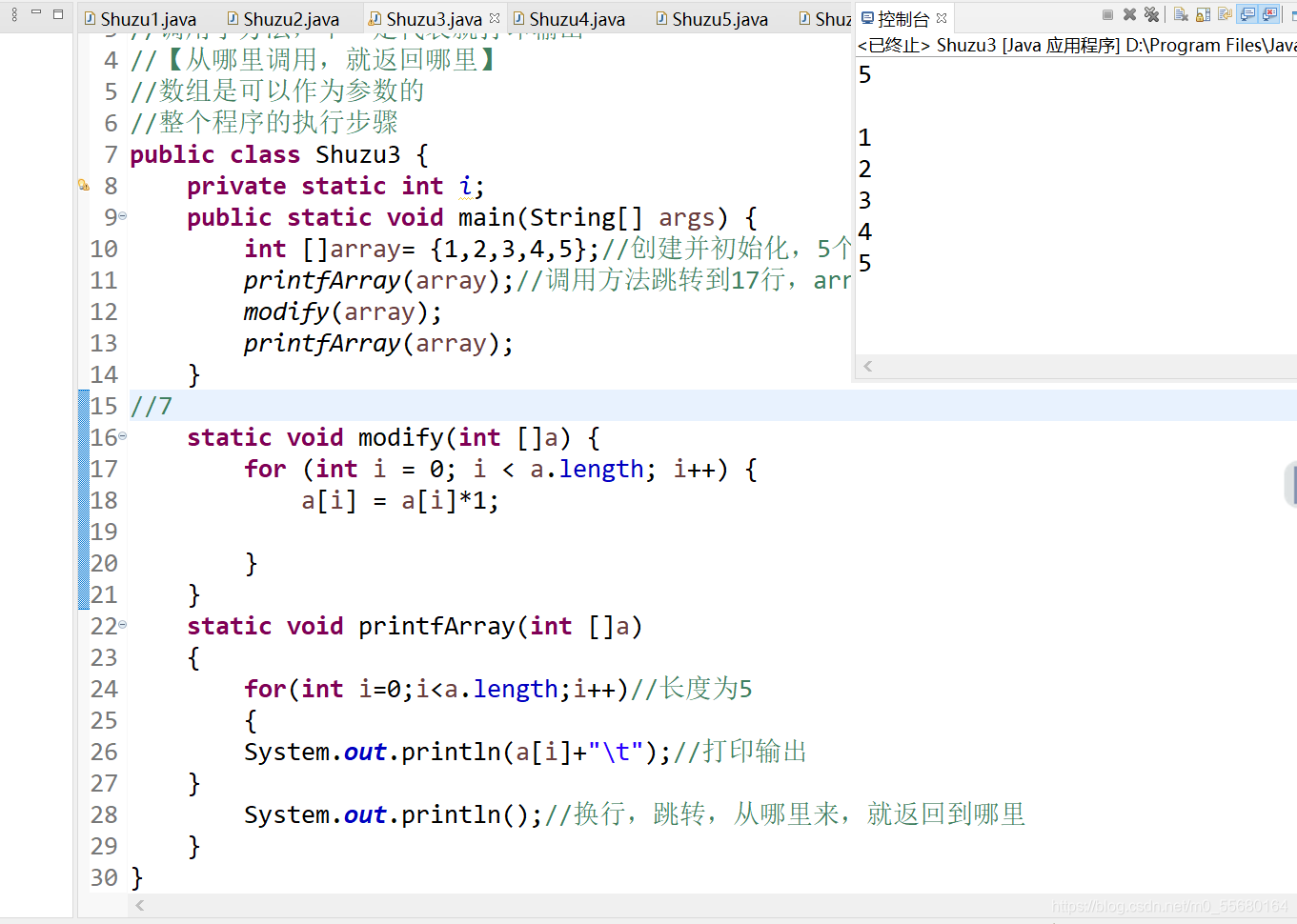
Task: Close the 控制台 console tab
Action: click(942, 18)
